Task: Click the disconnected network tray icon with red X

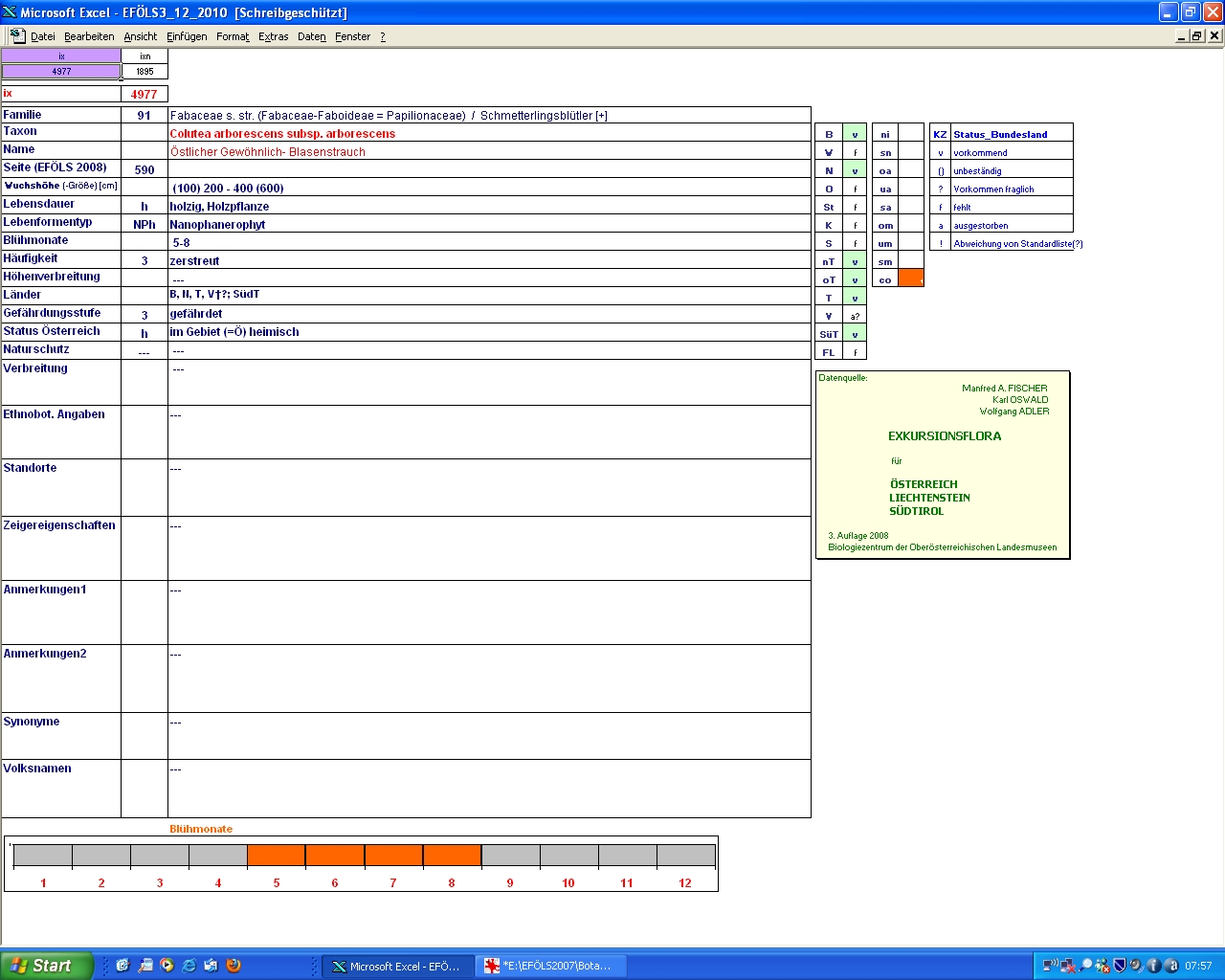Action: (x=1068, y=966)
